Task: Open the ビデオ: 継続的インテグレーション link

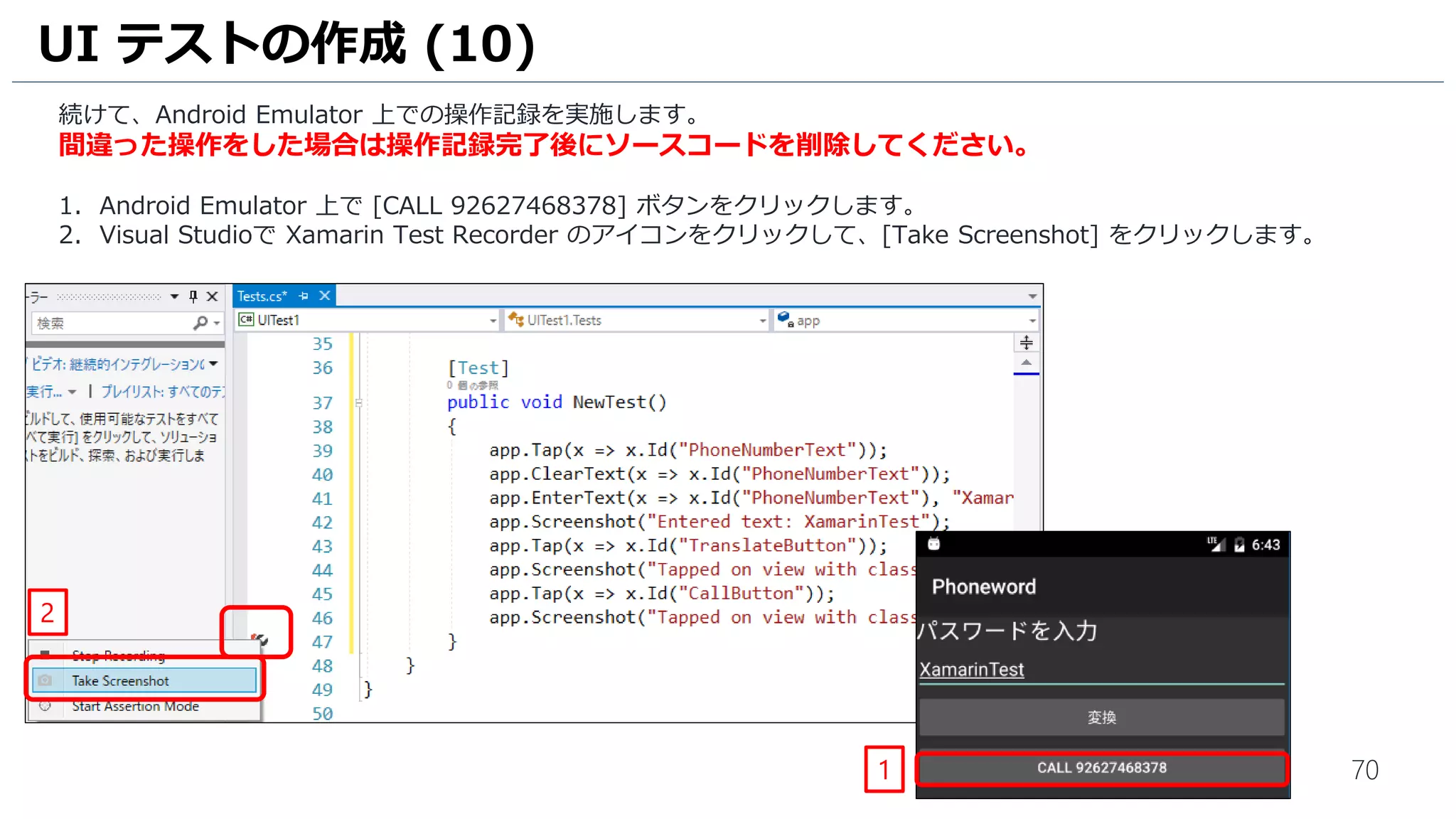Action: (117, 364)
